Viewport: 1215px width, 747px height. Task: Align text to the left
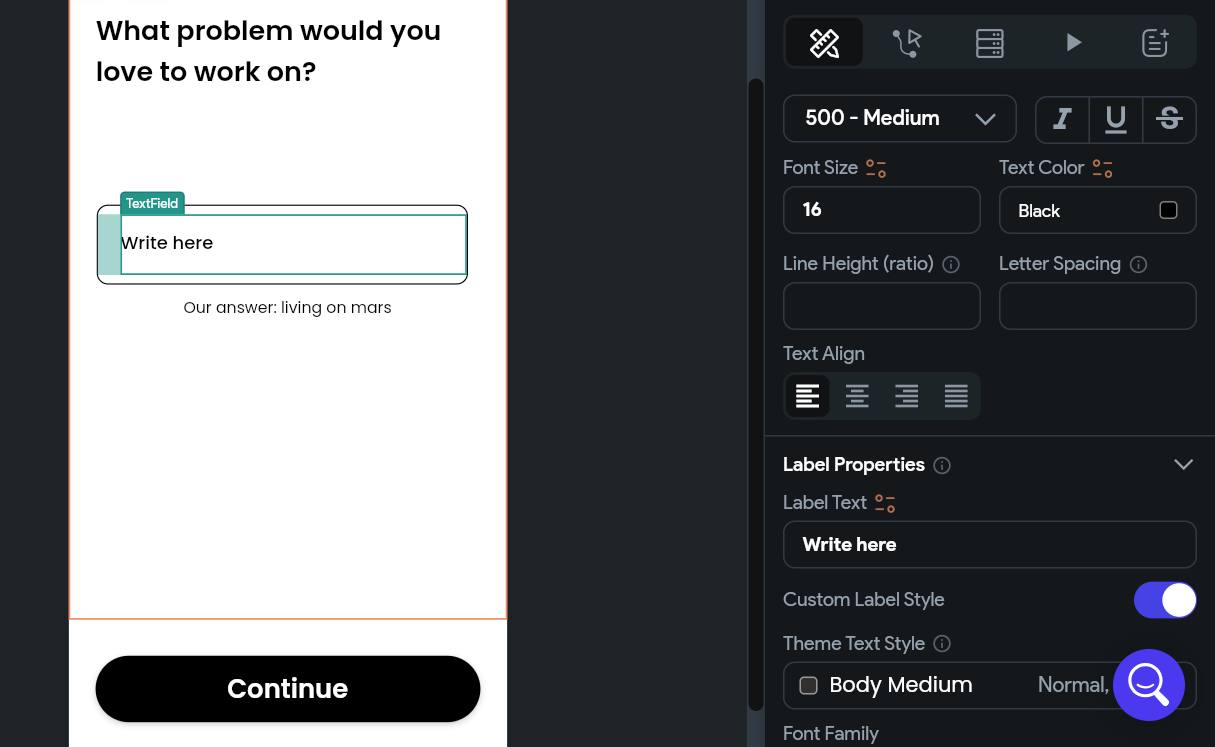808,396
